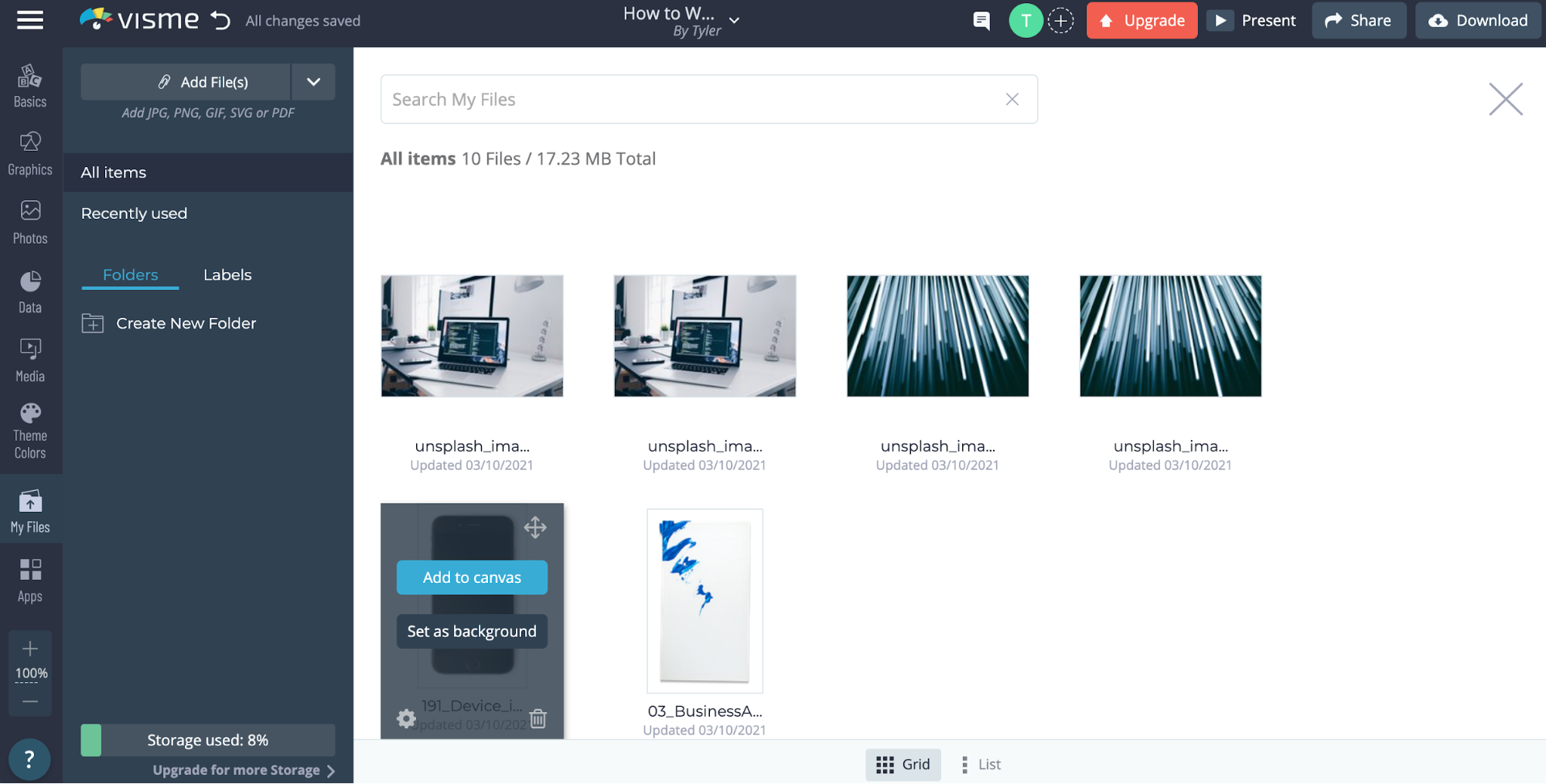Open the Basics sidebar panel

coord(30,86)
